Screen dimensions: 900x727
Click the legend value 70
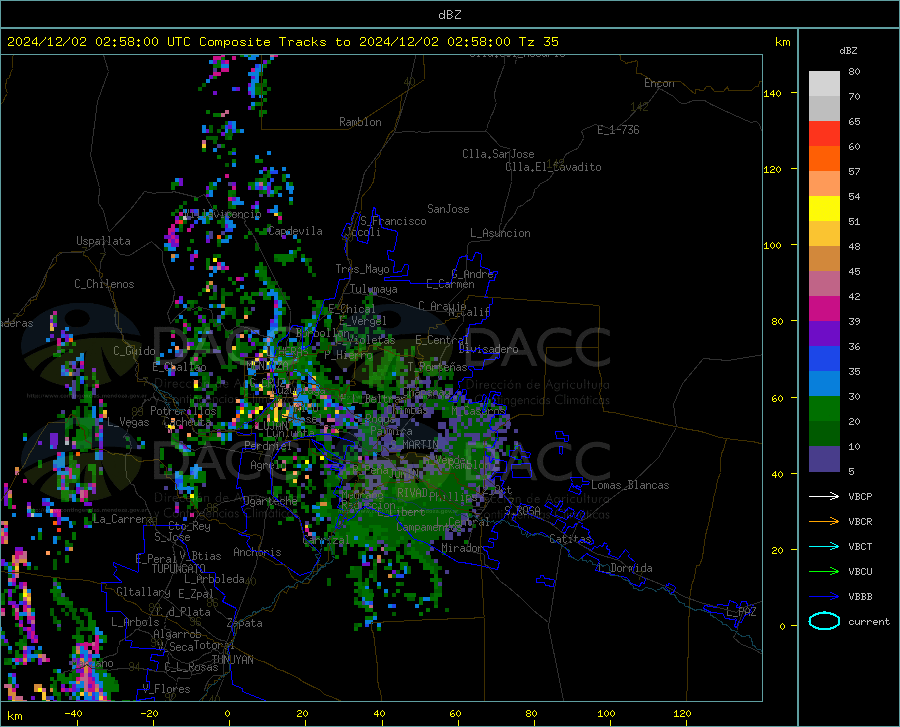pos(854,96)
